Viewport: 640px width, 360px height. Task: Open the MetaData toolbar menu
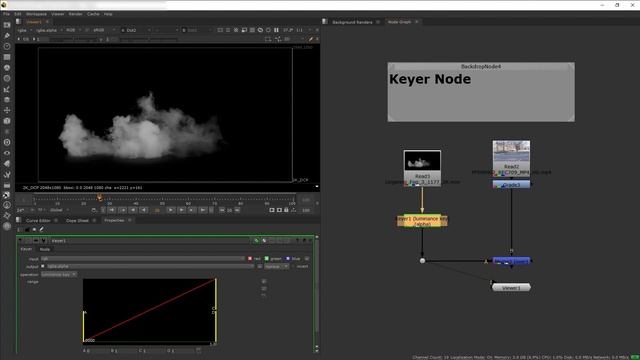[x=7, y=164]
